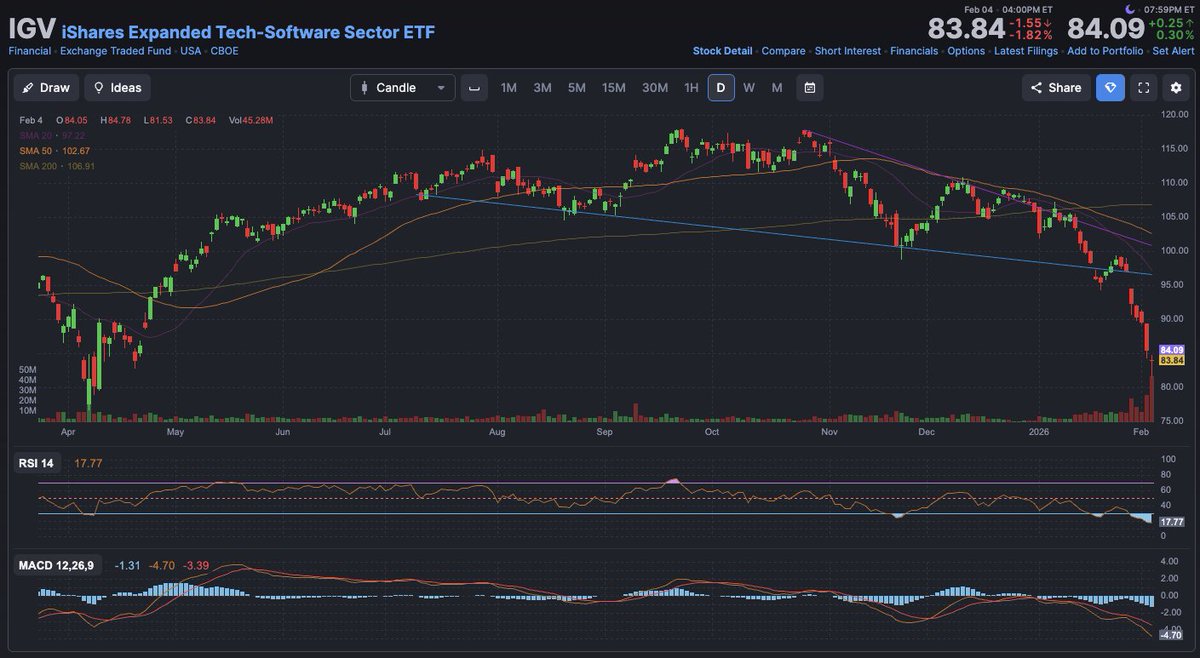Toggle fullscreen chart view
The image size is (1200, 658).
click(1144, 87)
